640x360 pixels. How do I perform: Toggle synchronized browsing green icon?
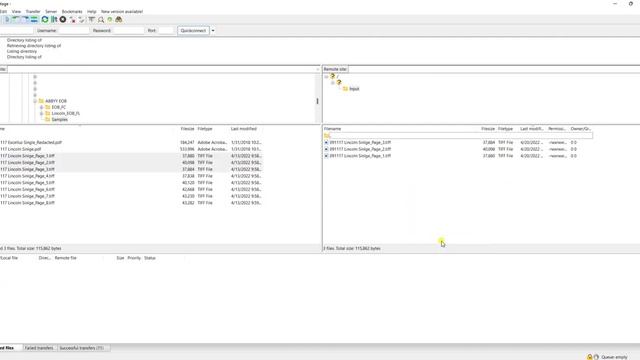coord(109,20)
